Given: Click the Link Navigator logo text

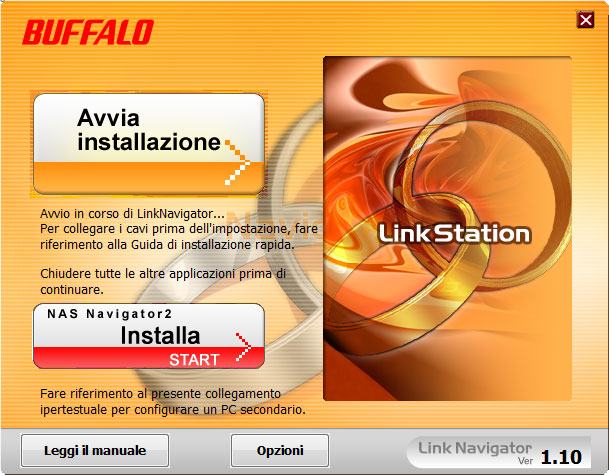Looking at the screenshot, I should [x=475, y=448].
